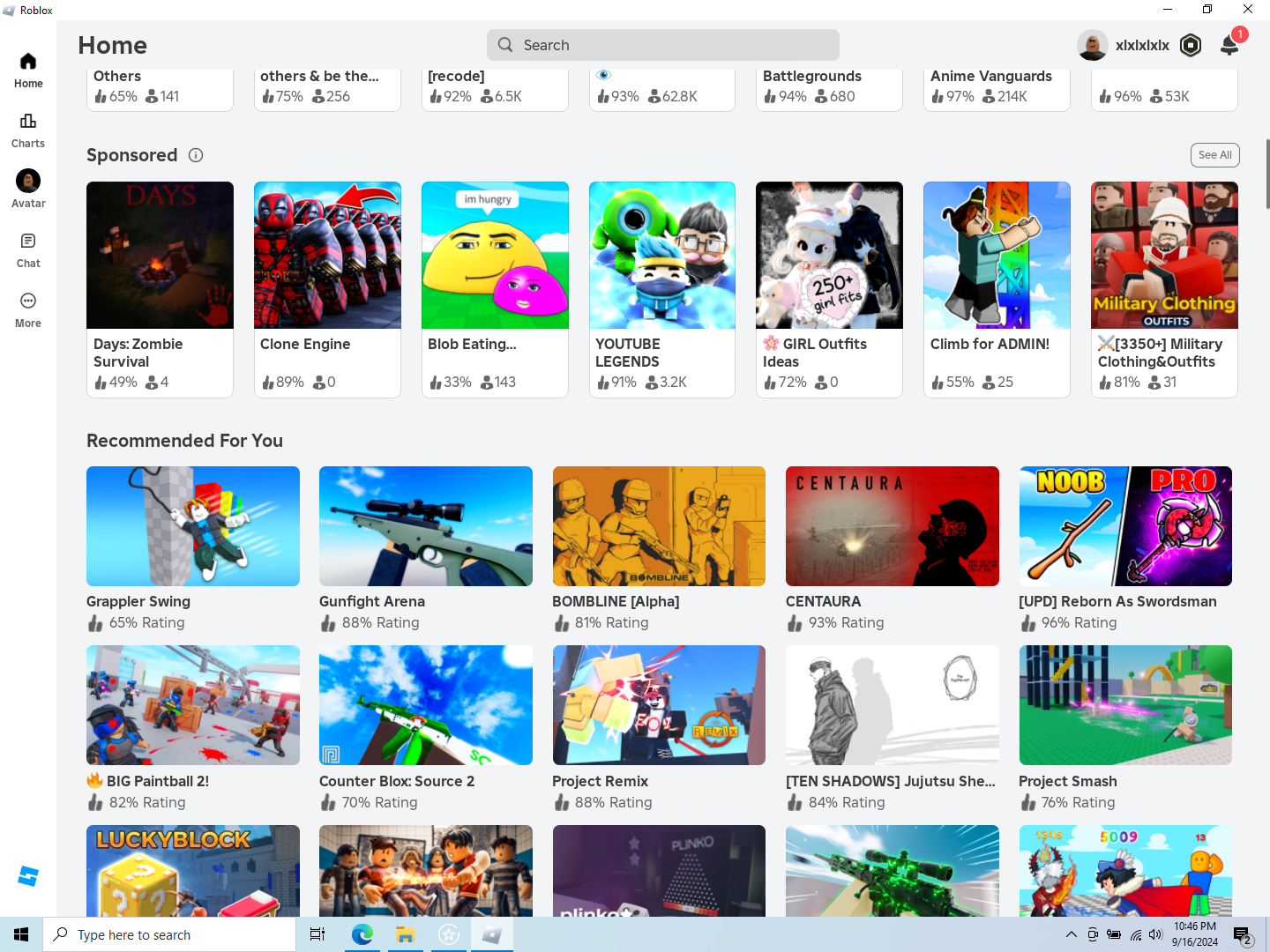Click the 81% Rating text under BOMBLINE
Viewport: 1270px width, 952px height.
[612, 622]
